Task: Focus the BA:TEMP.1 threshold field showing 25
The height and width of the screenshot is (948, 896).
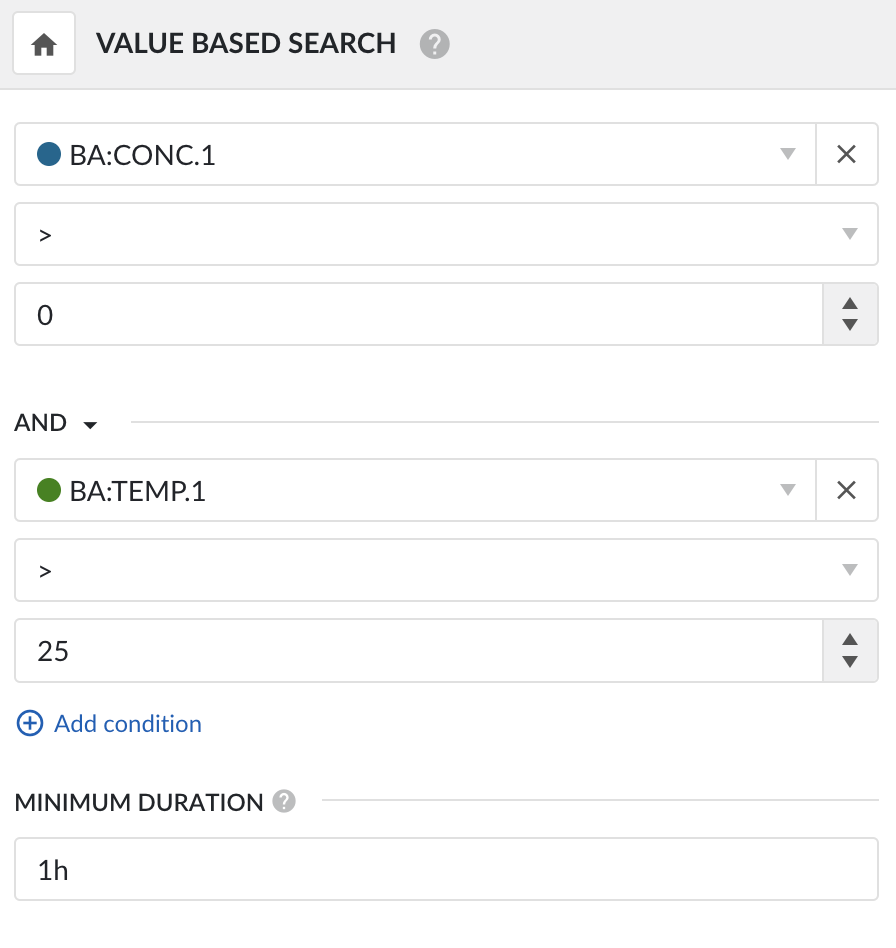Action: tap(418, 651)
